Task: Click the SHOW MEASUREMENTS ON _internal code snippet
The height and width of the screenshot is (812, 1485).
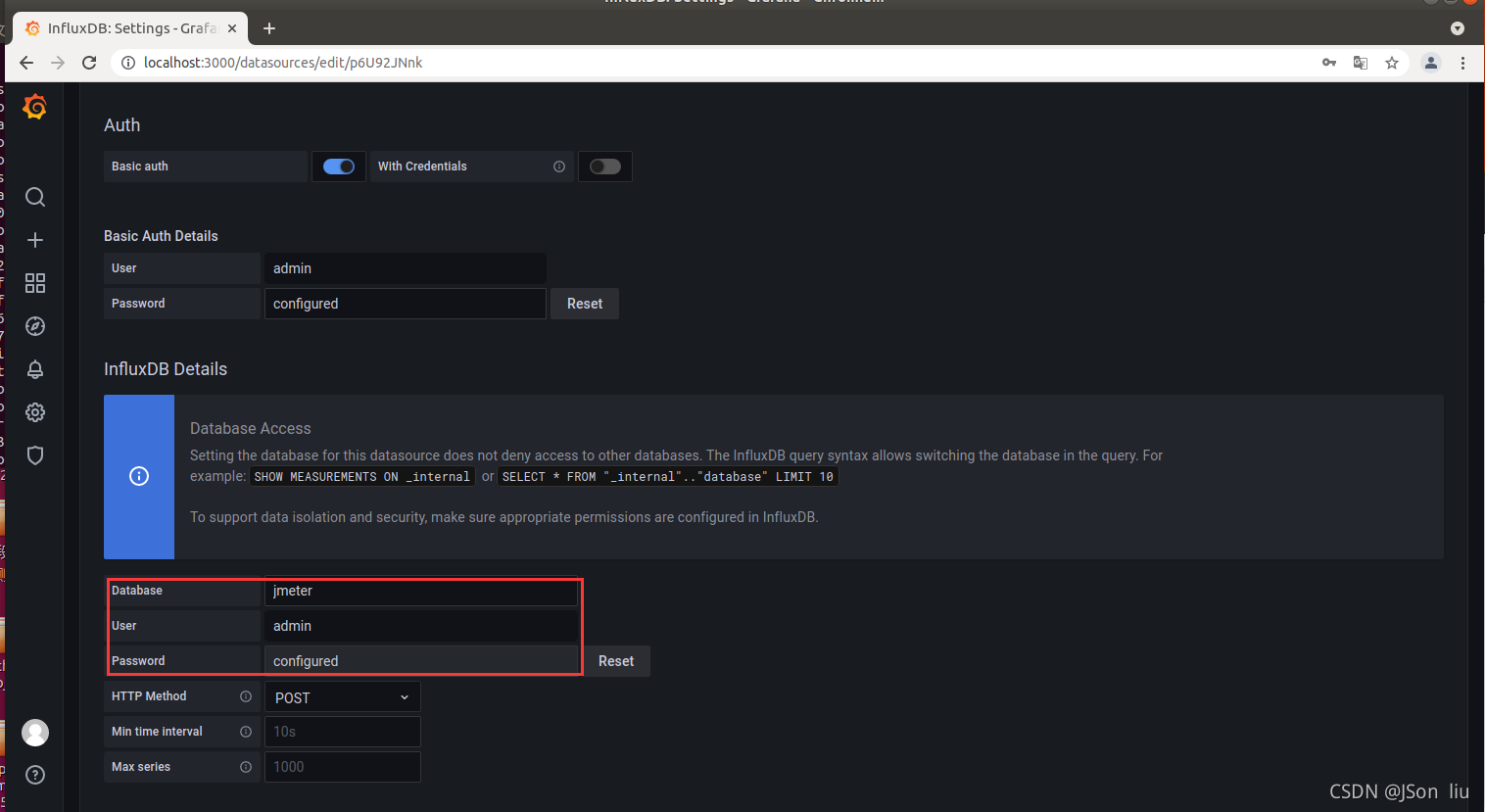Action: pos(362,477)
